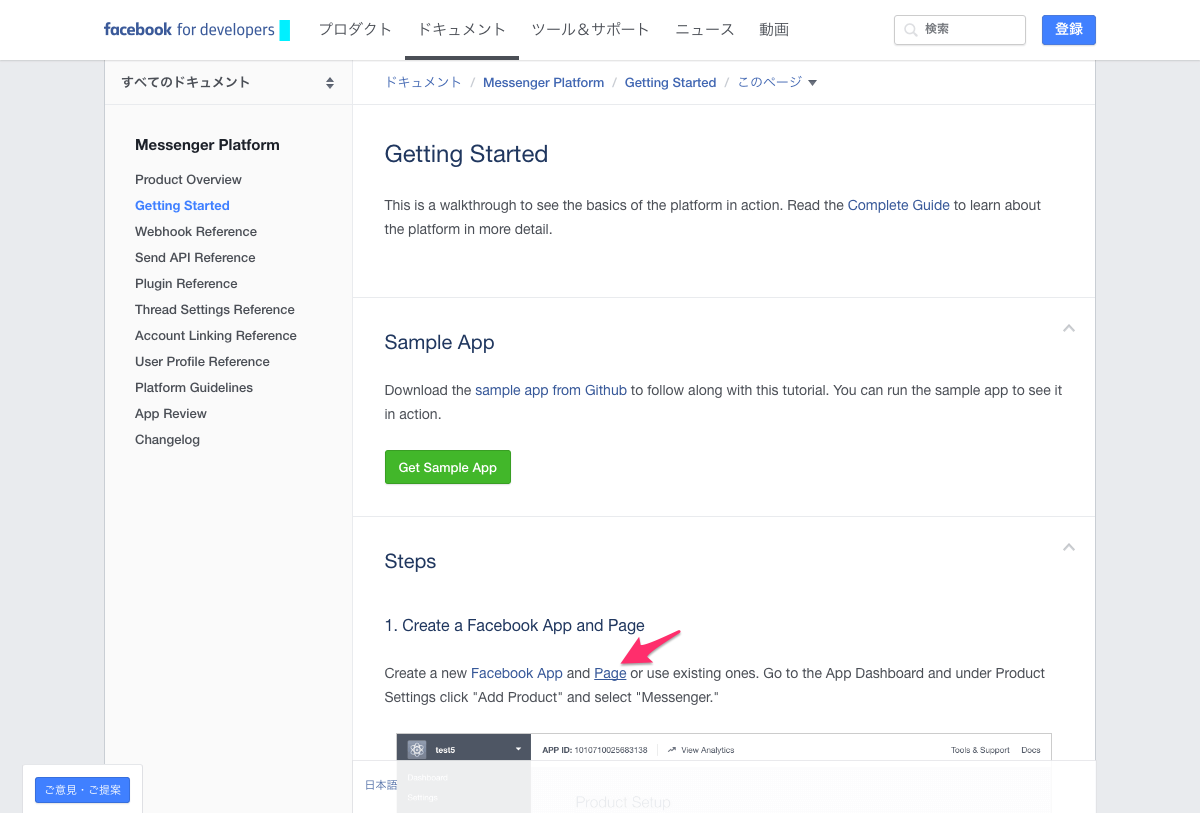
Task: Type in the 検索 search field
Action: [970, 30]
